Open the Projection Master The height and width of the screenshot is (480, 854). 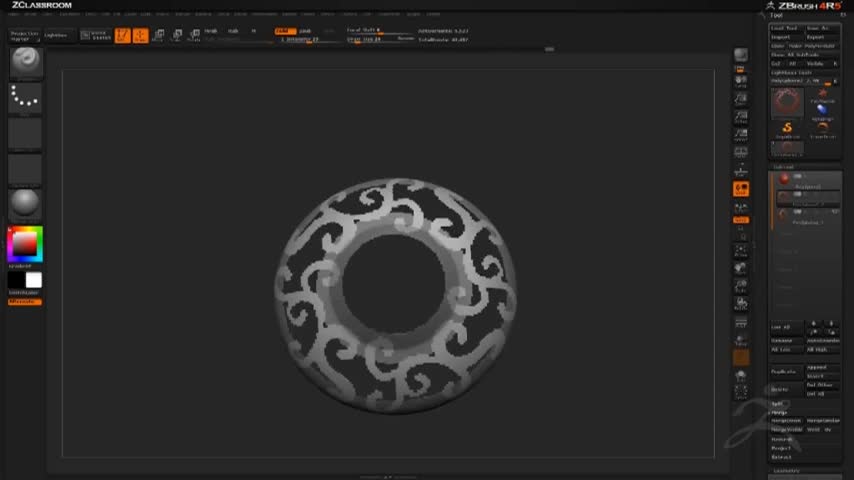click(x=25, y=36)
